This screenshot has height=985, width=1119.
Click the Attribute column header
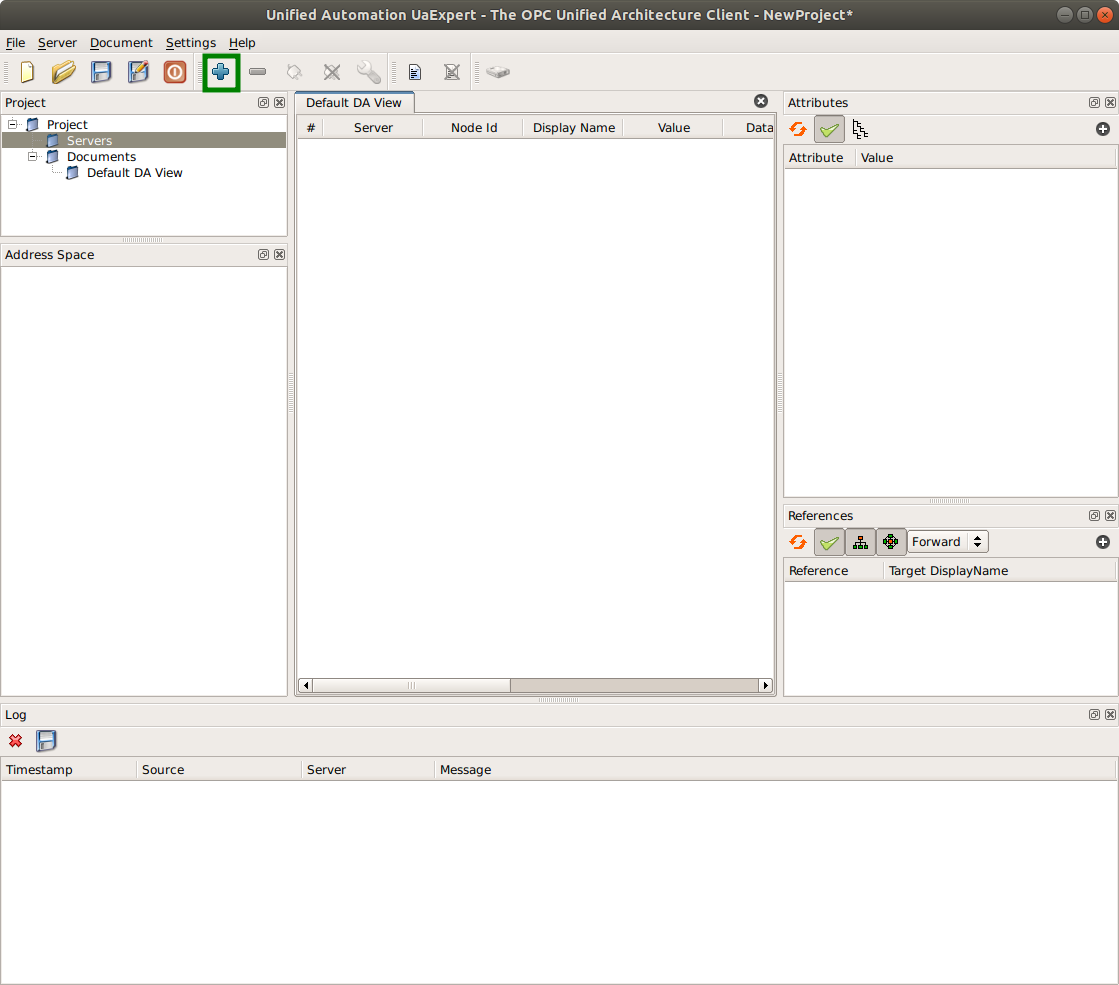pos(819,158)
